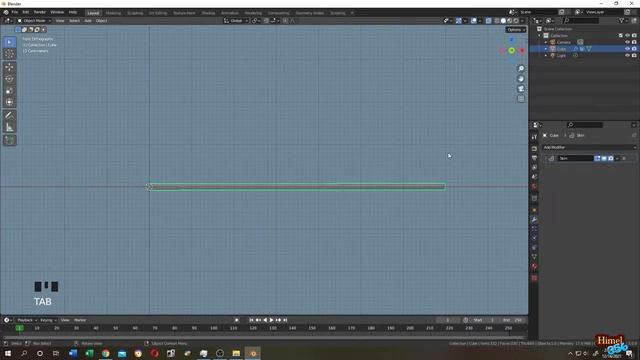Select the Move tool
Image resolution: width=640 pixels, height=360 pixels.
tap(9, 67)
